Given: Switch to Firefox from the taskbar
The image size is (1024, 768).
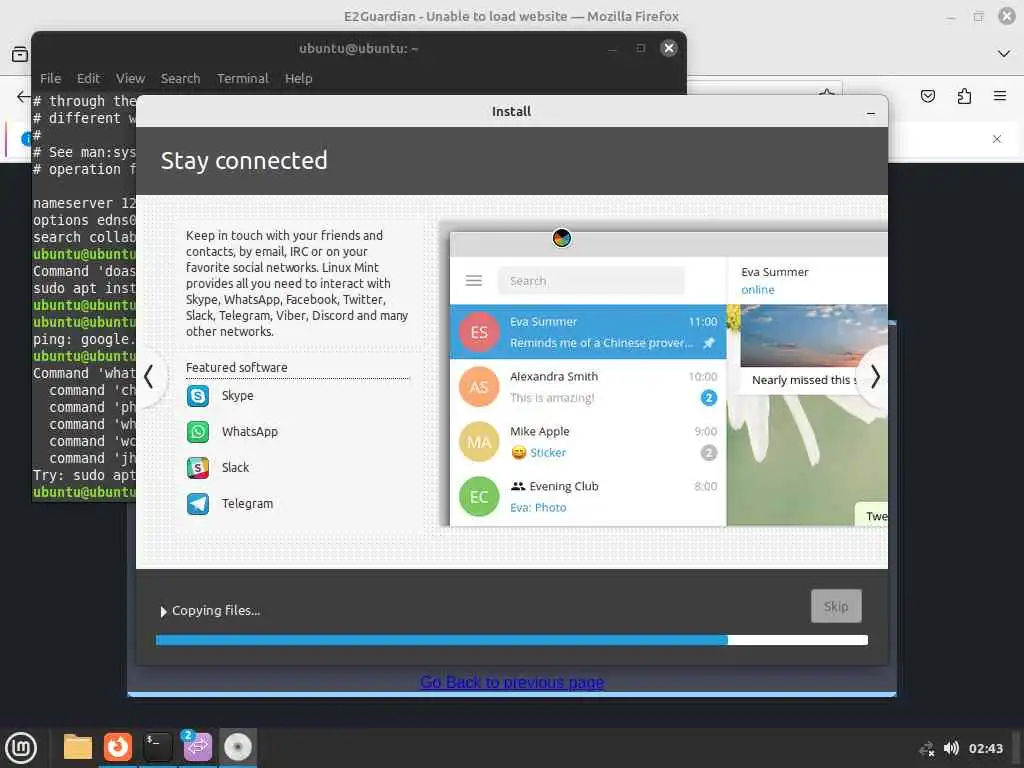Looking at the screenshot, I should tap(118, 747).
